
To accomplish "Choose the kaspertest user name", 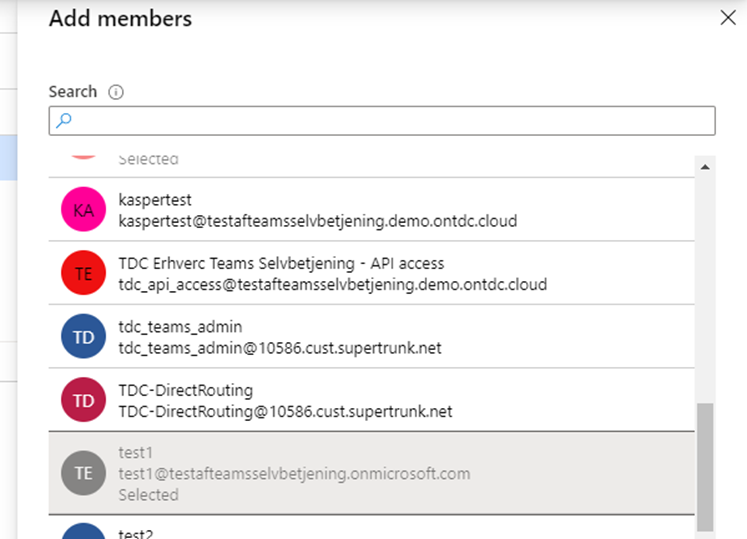I will click(x=155, y=200).
